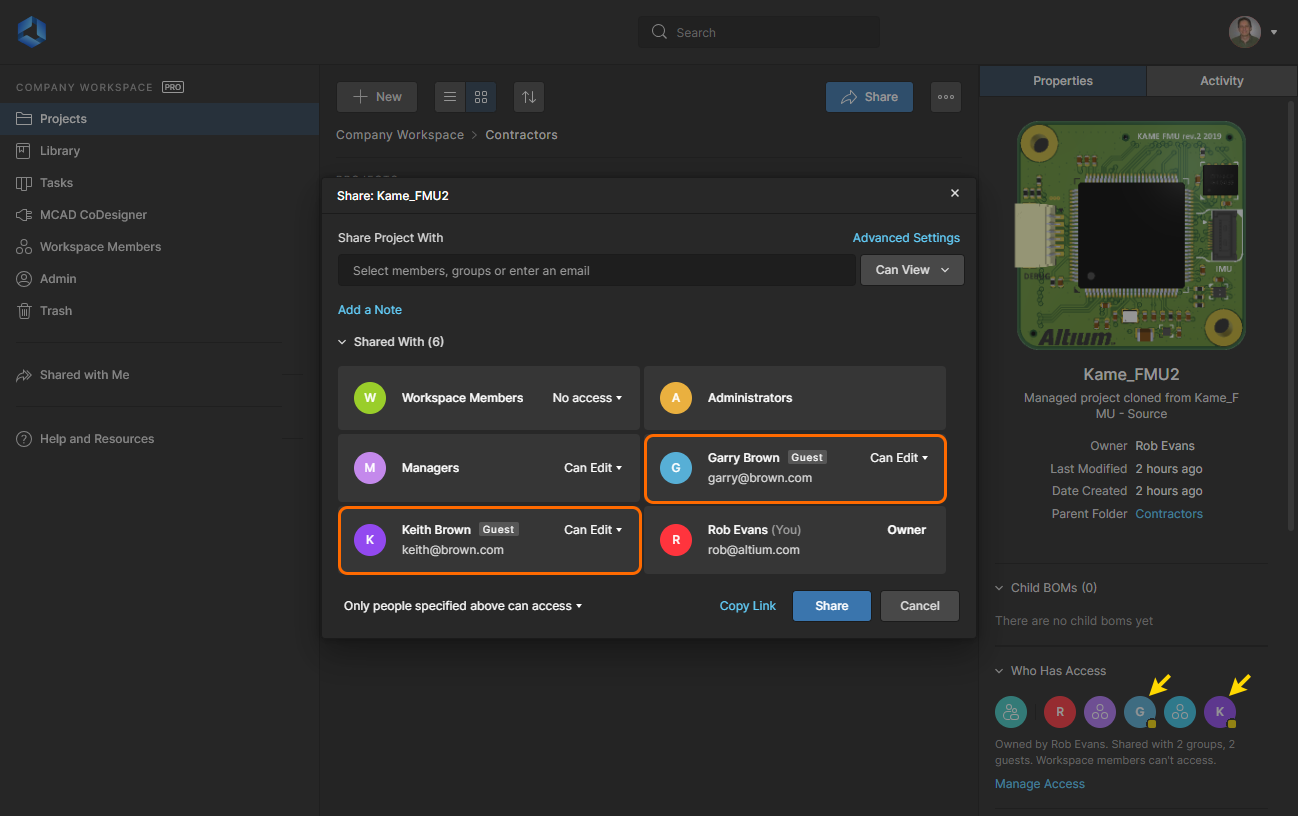Open the link access scope dropdown
The image size is (1298, 816).
(x=463, y=606)
